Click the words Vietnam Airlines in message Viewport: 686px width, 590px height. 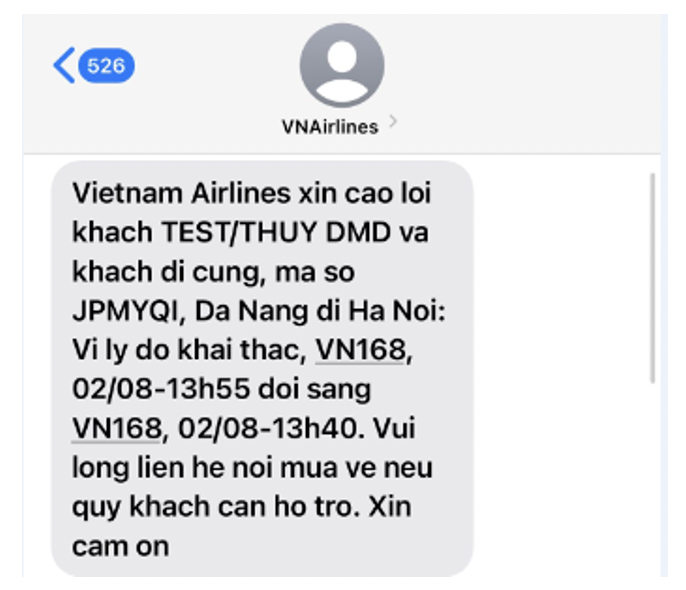(182, 193)
